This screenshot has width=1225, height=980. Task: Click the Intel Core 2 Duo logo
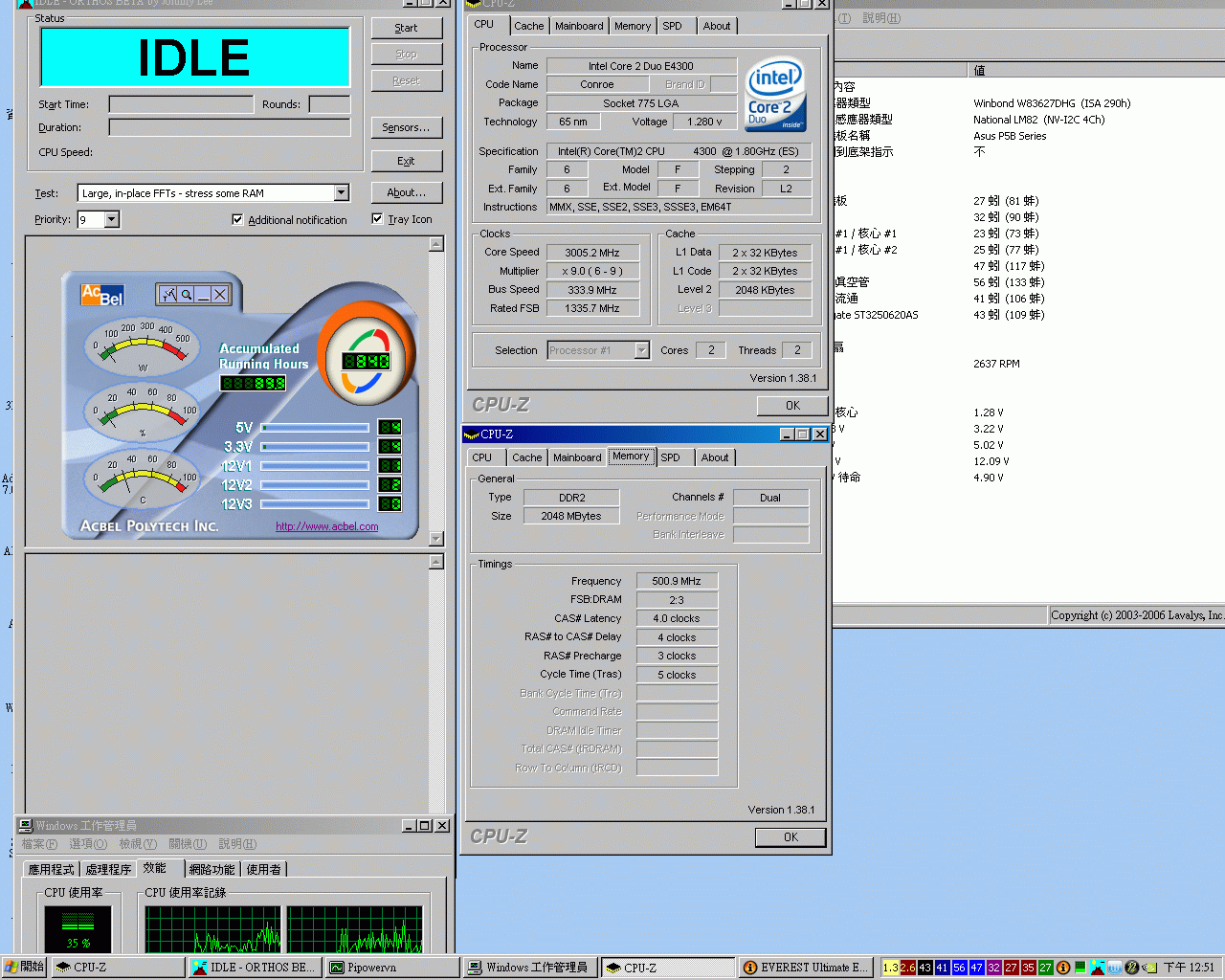point(776,95)
